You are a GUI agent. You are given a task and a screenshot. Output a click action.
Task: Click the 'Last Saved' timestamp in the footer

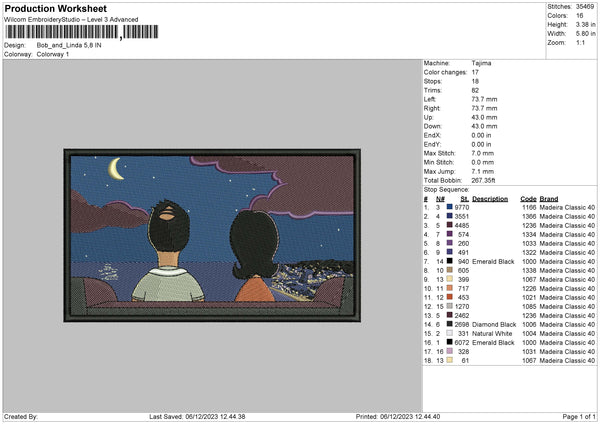197,416
